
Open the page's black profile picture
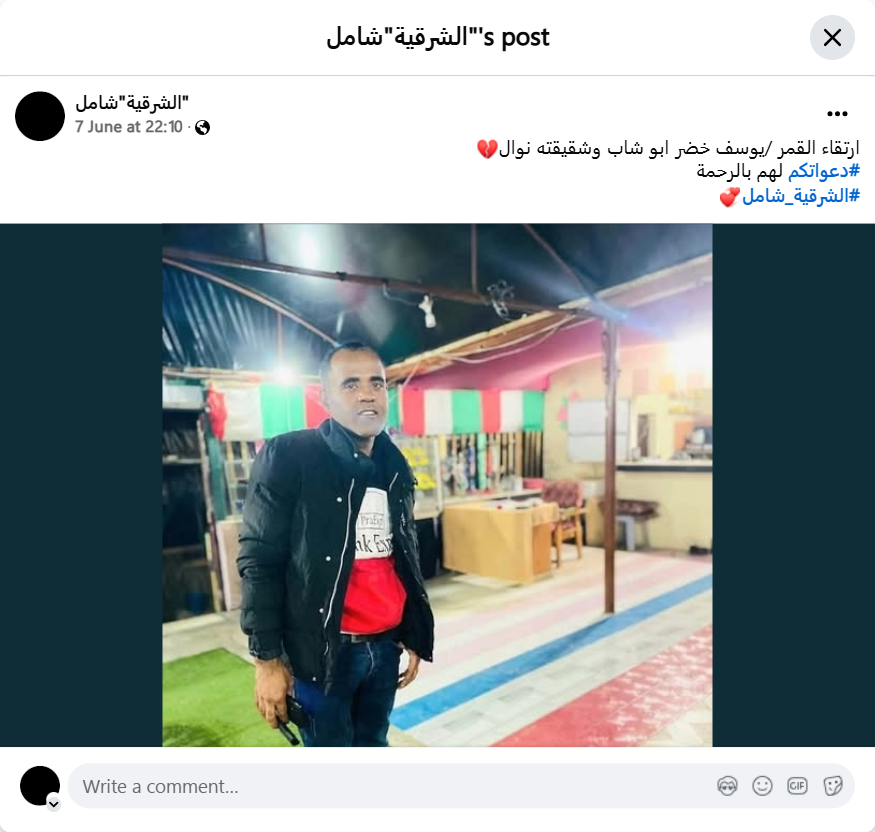click(40, 116)
